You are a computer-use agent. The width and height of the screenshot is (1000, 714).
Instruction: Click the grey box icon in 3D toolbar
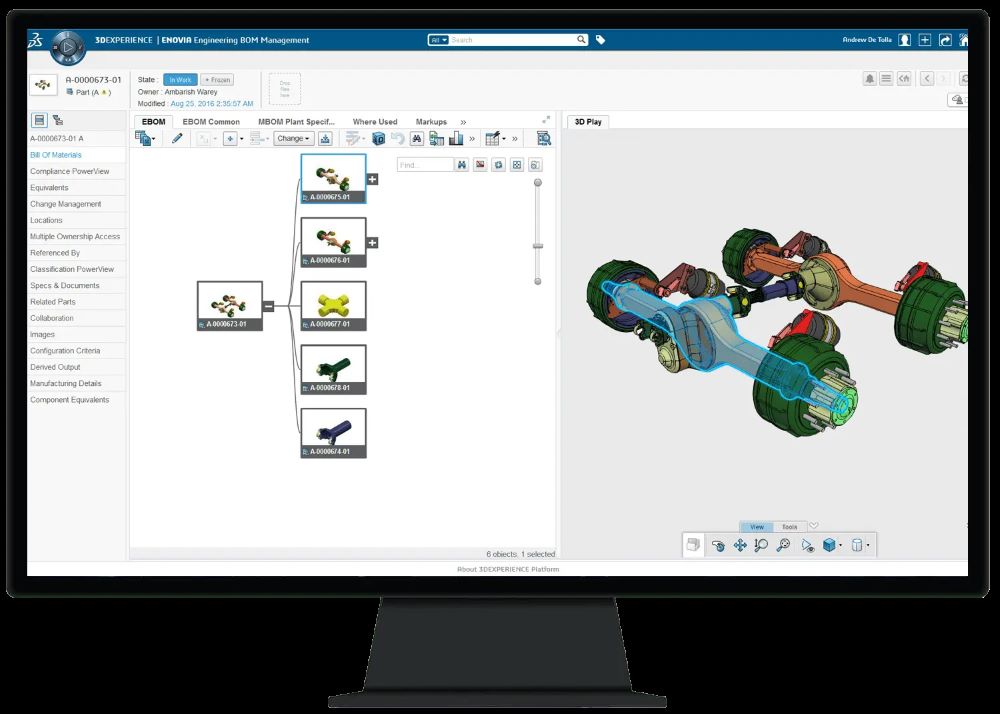(693, 545)
